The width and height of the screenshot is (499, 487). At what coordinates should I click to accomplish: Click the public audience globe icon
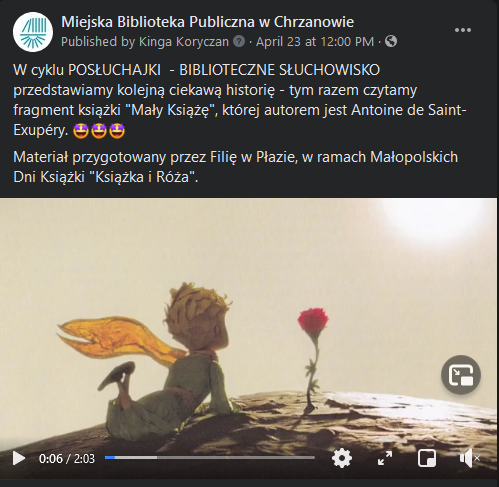pyautogui.click(x=391, y=42)
